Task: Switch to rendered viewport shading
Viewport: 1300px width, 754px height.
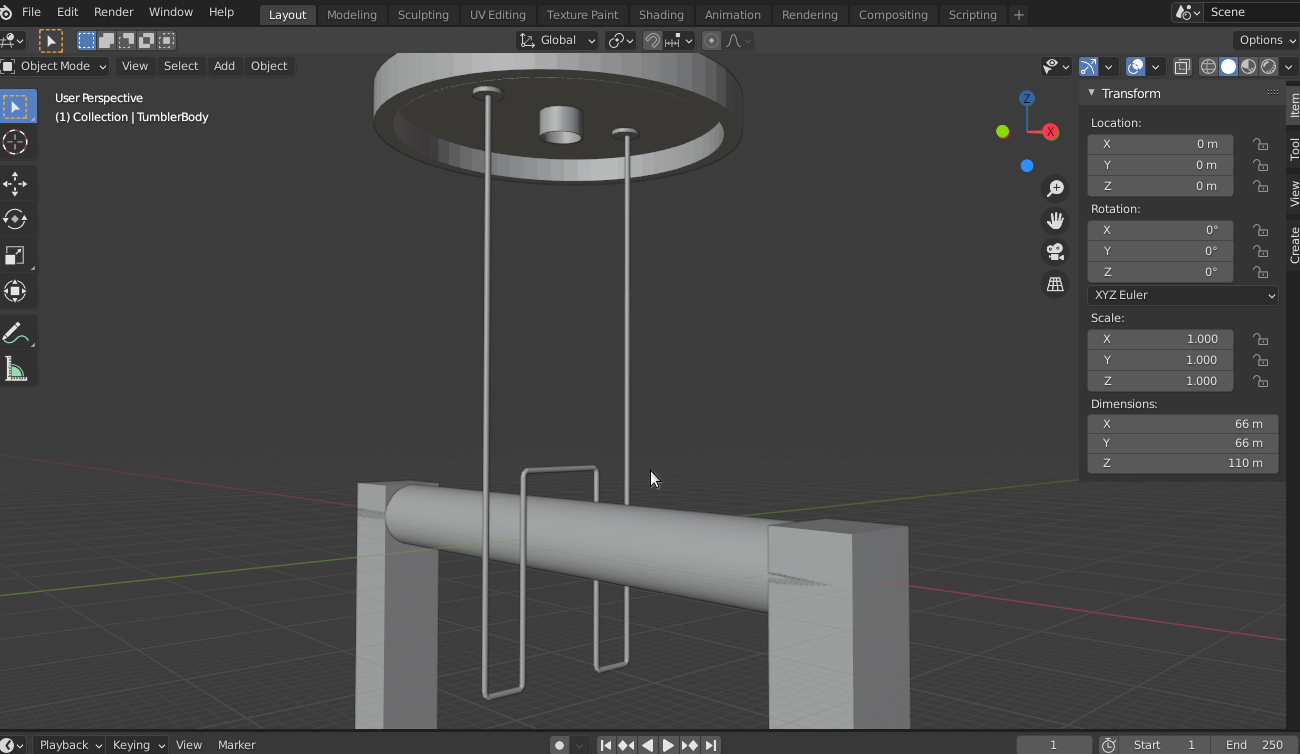Action: tap(1268, 66)
